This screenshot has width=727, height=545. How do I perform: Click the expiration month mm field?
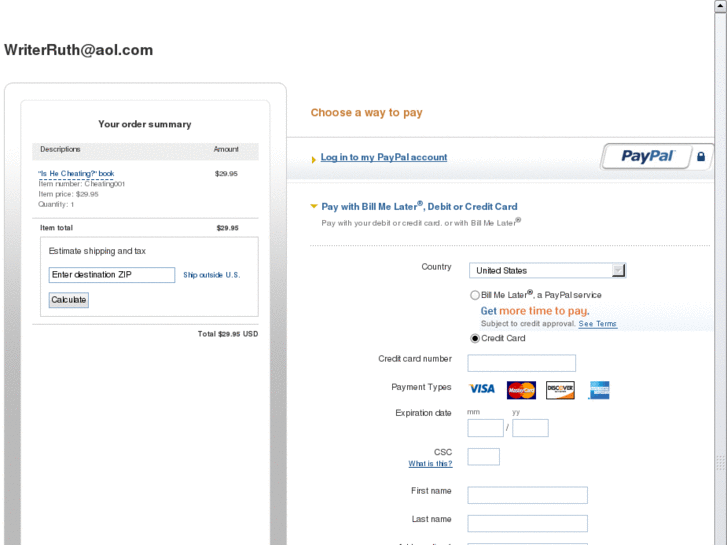pos(485,428)
